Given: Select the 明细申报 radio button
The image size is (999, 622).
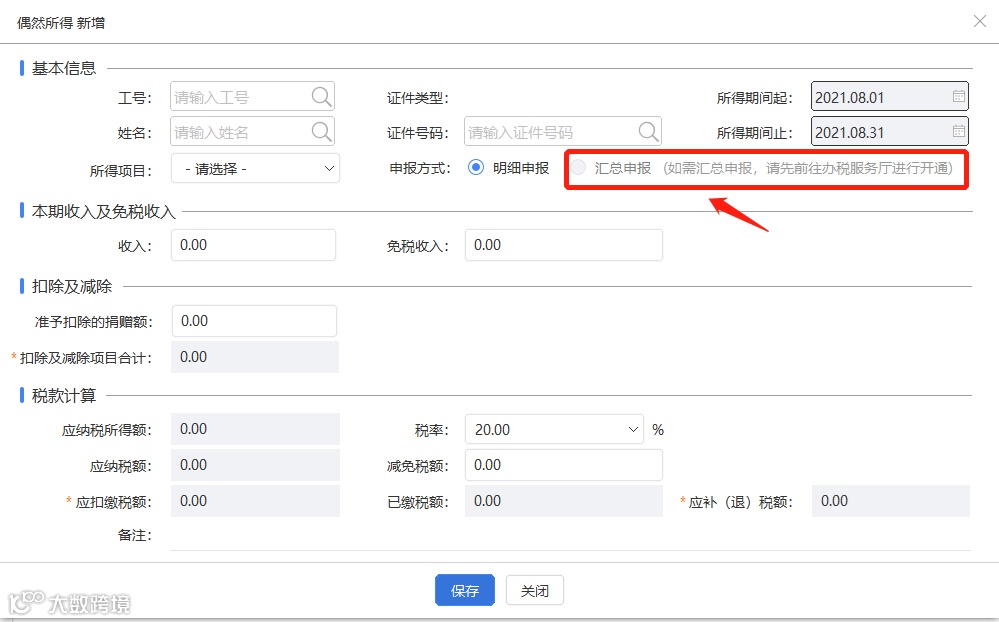Looking at the screenshot, I should pyautogui.click(x=476, y=168).
